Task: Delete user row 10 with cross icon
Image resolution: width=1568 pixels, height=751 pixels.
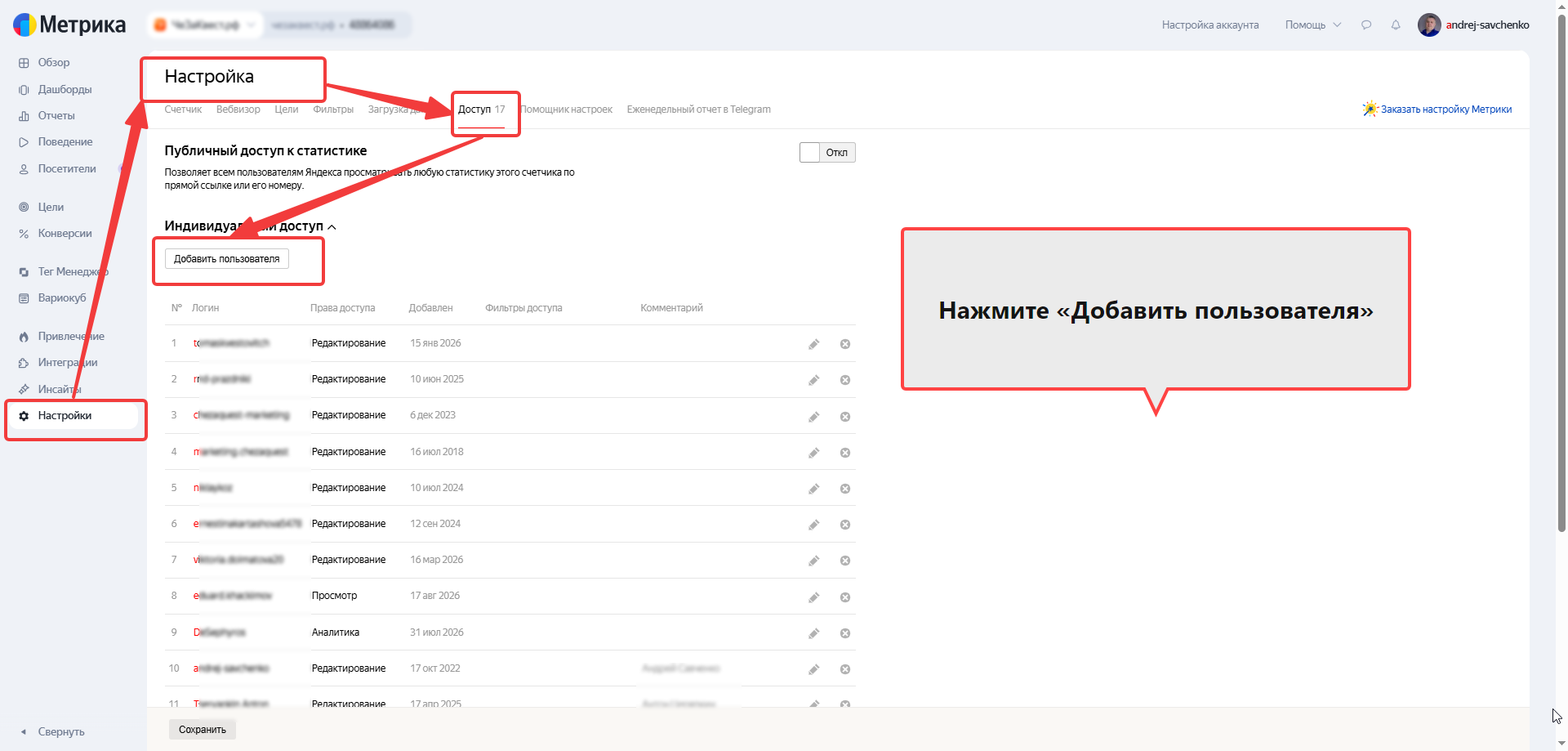Action: point(845,669)
